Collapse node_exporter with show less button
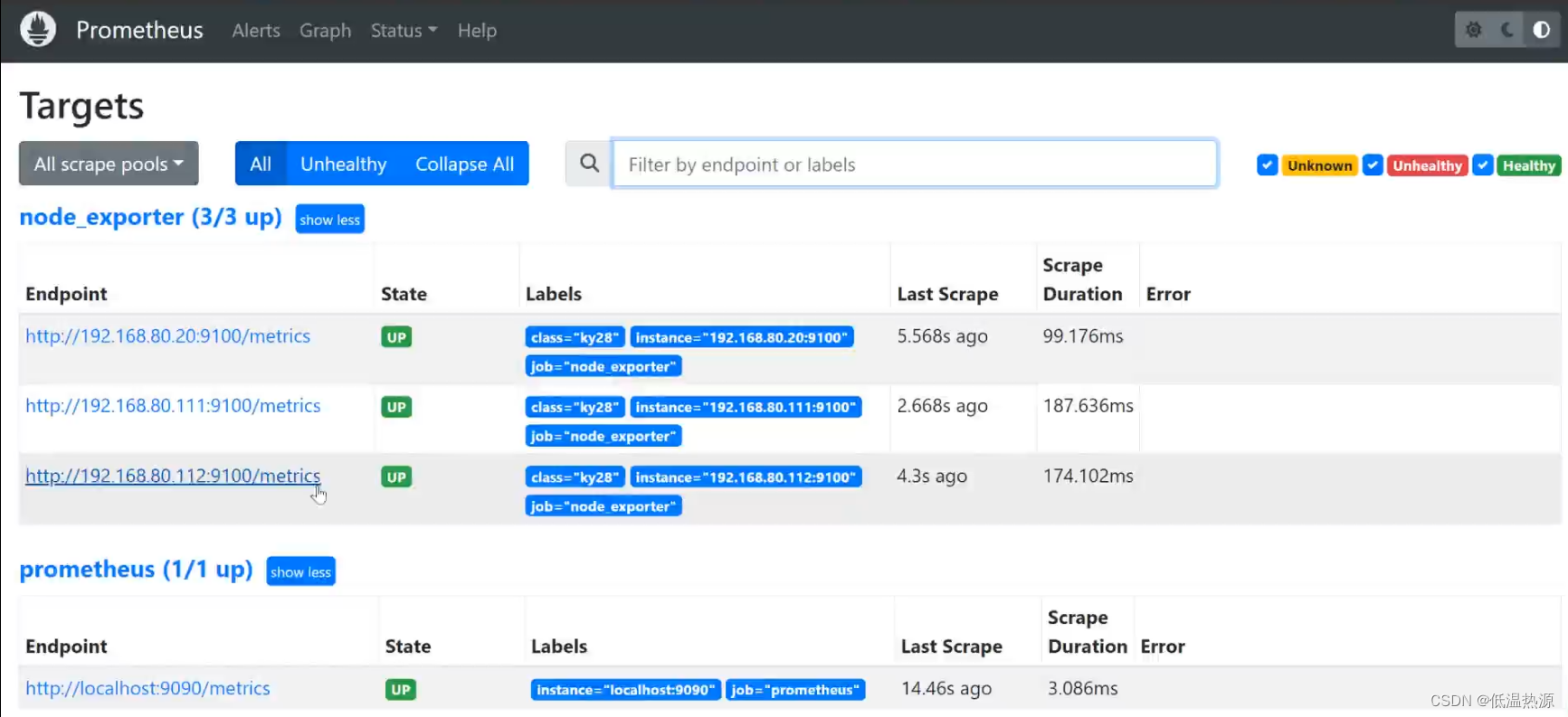 [x=329, y=220]
